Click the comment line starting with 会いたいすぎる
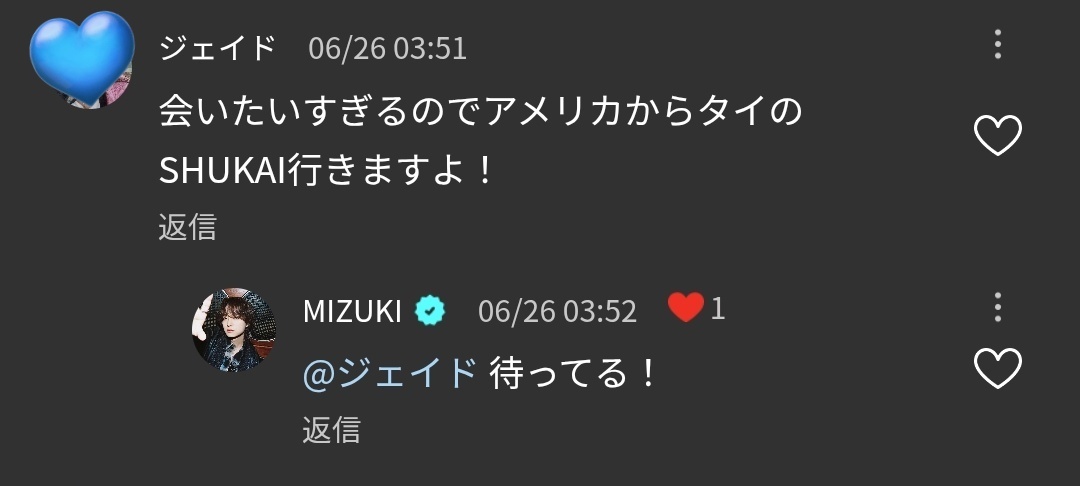The height and width of the screenshot is (486, 1080). [x=481, y=111]
